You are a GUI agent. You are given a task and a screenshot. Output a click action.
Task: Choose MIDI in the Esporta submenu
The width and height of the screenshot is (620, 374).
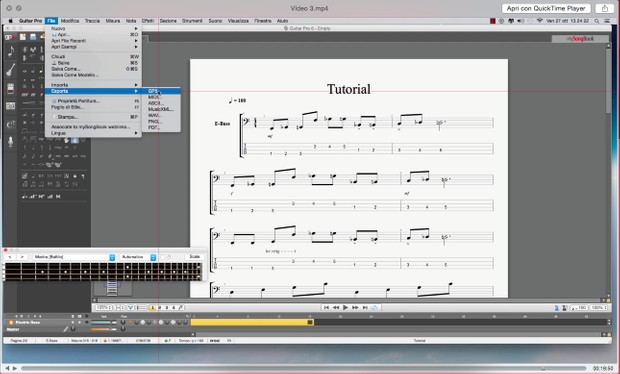[x=161, y=97]
